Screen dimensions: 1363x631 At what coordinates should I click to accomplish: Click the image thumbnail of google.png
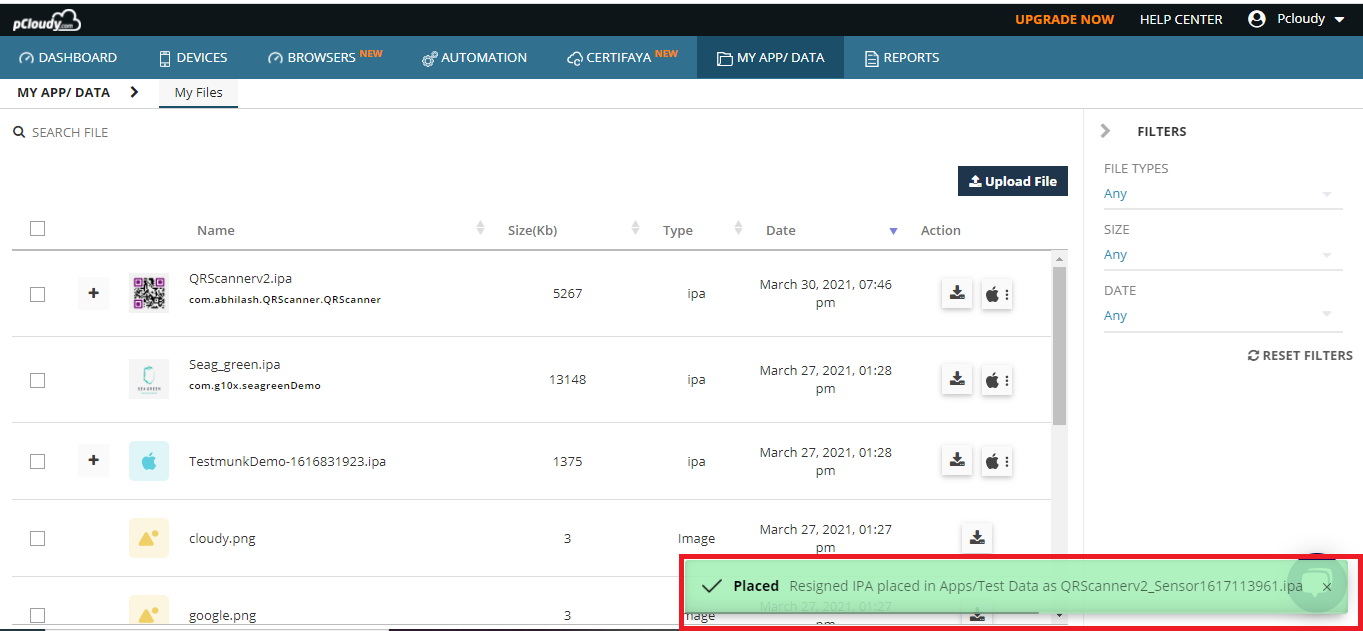149,612
